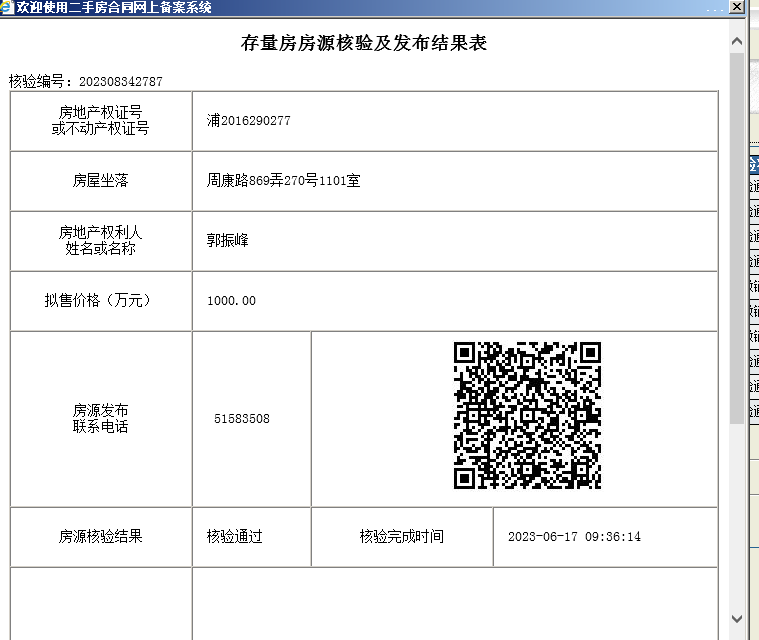
Task: Click scrollbar down arrow
Action: click(x=737, y=618)
